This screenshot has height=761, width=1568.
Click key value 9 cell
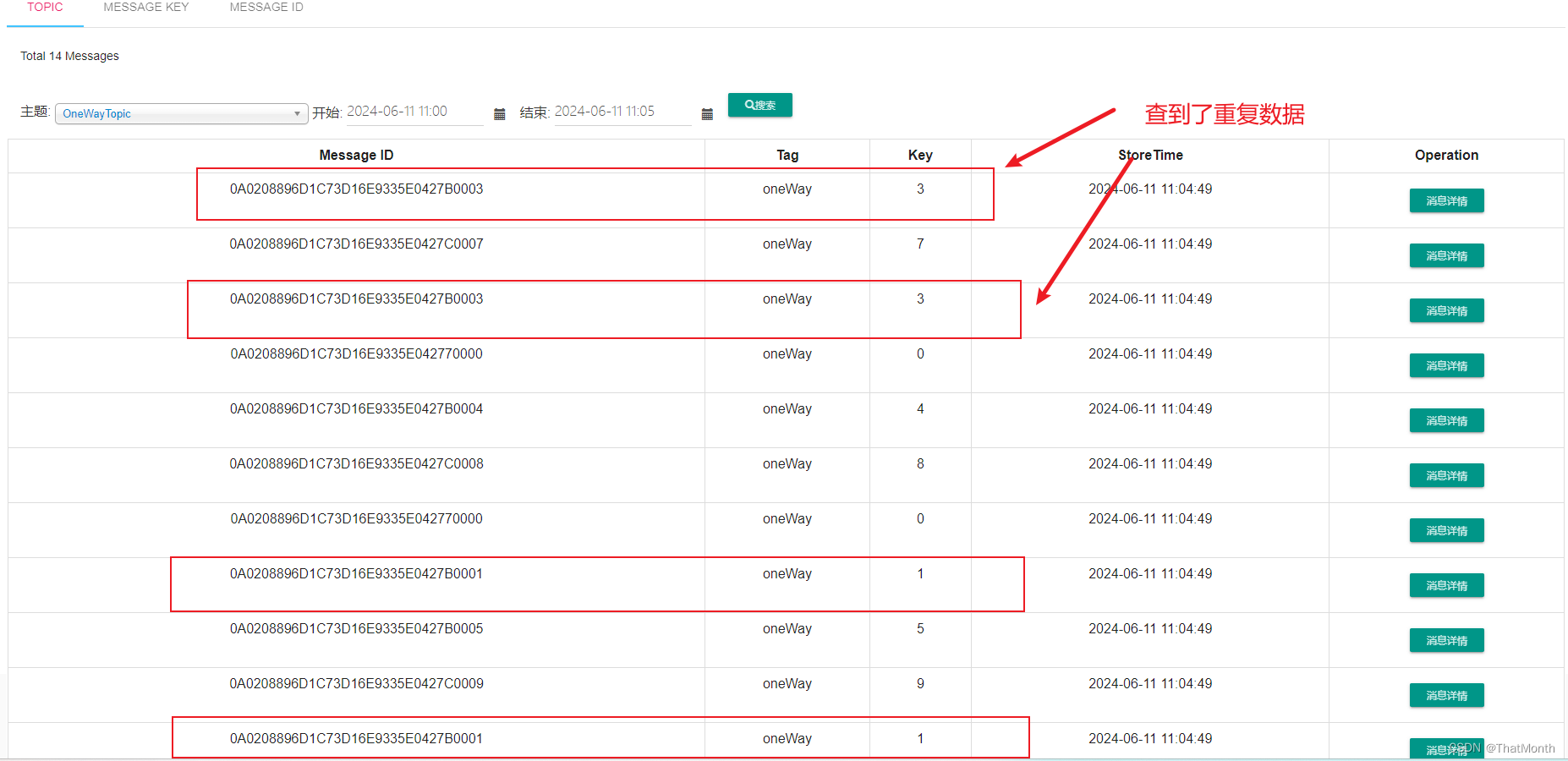(x=920, y=684)
